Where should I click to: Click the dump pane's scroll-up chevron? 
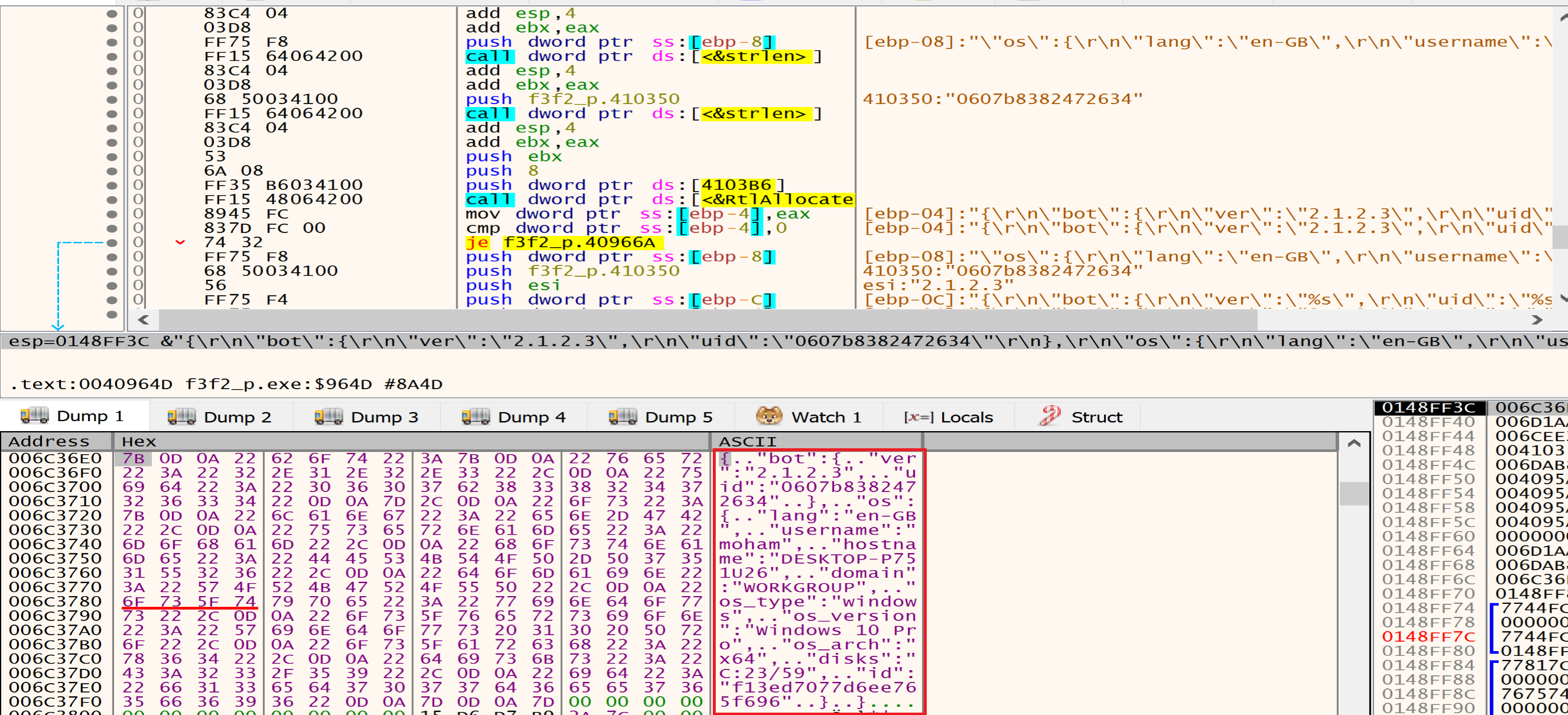tap(1353, 444)
